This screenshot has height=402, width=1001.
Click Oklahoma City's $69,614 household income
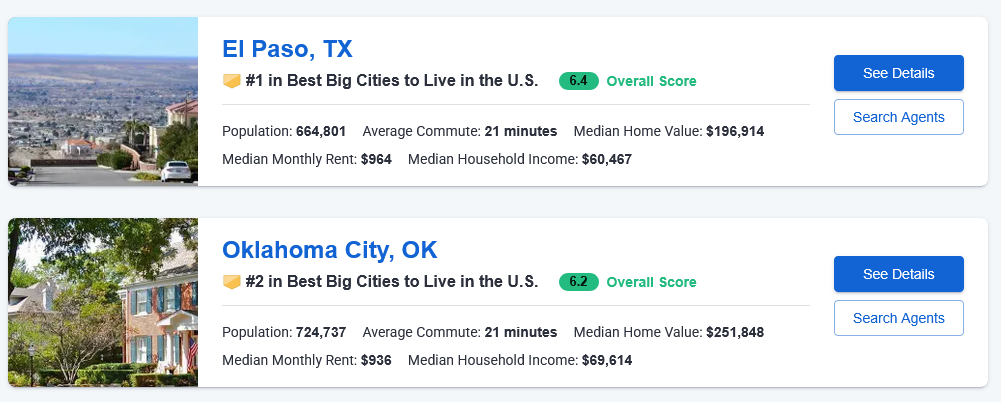[x=607, y=361]
